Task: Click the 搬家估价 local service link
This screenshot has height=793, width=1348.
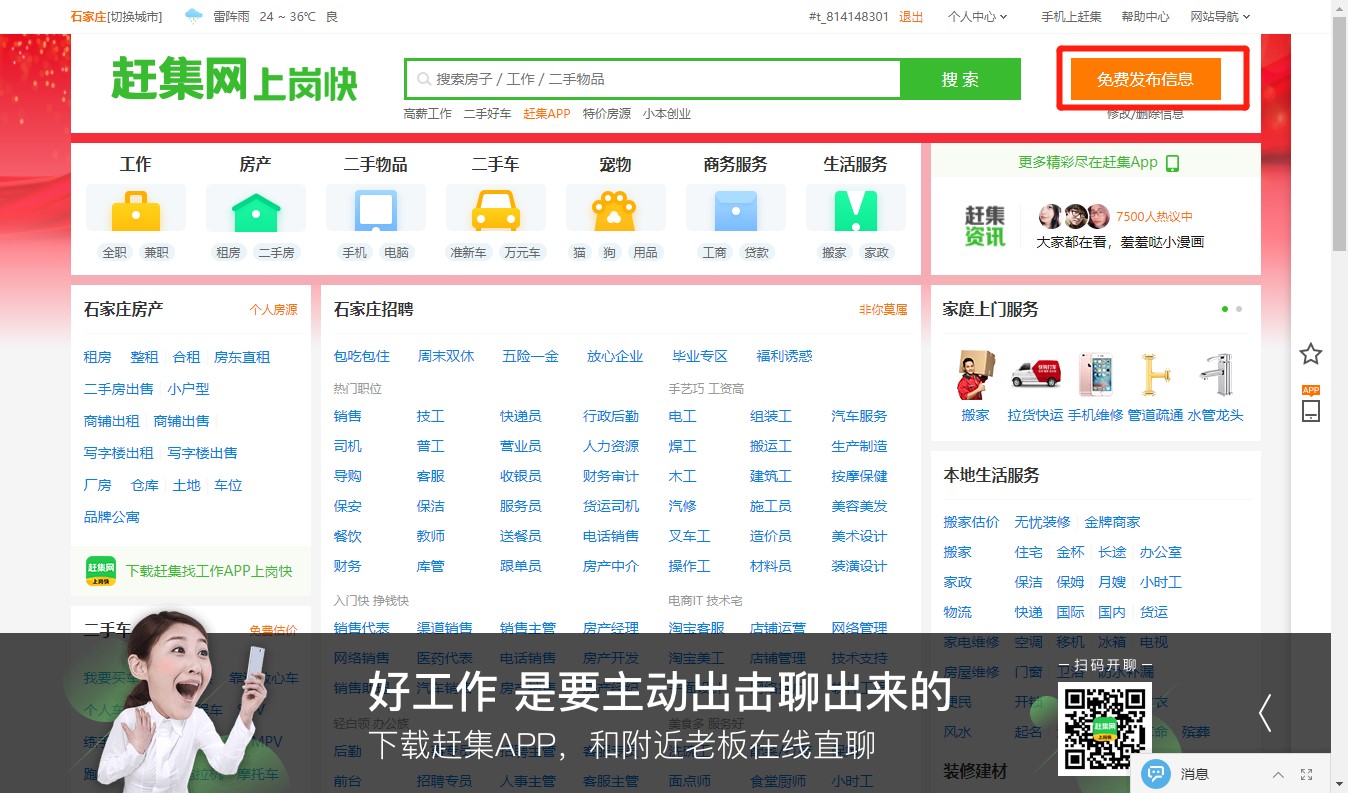Action: point(972,522)
